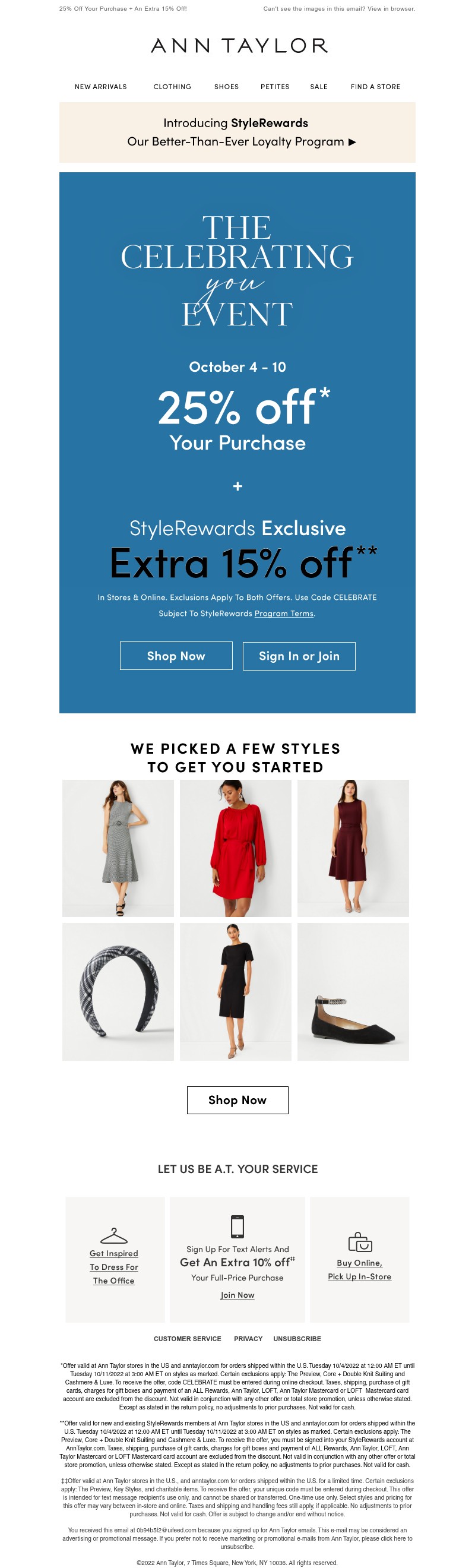The height and width of the screenshot is (1568, 475).
Task: Click Shop Now below the product grid
Action: click(x=237, y=1100)
